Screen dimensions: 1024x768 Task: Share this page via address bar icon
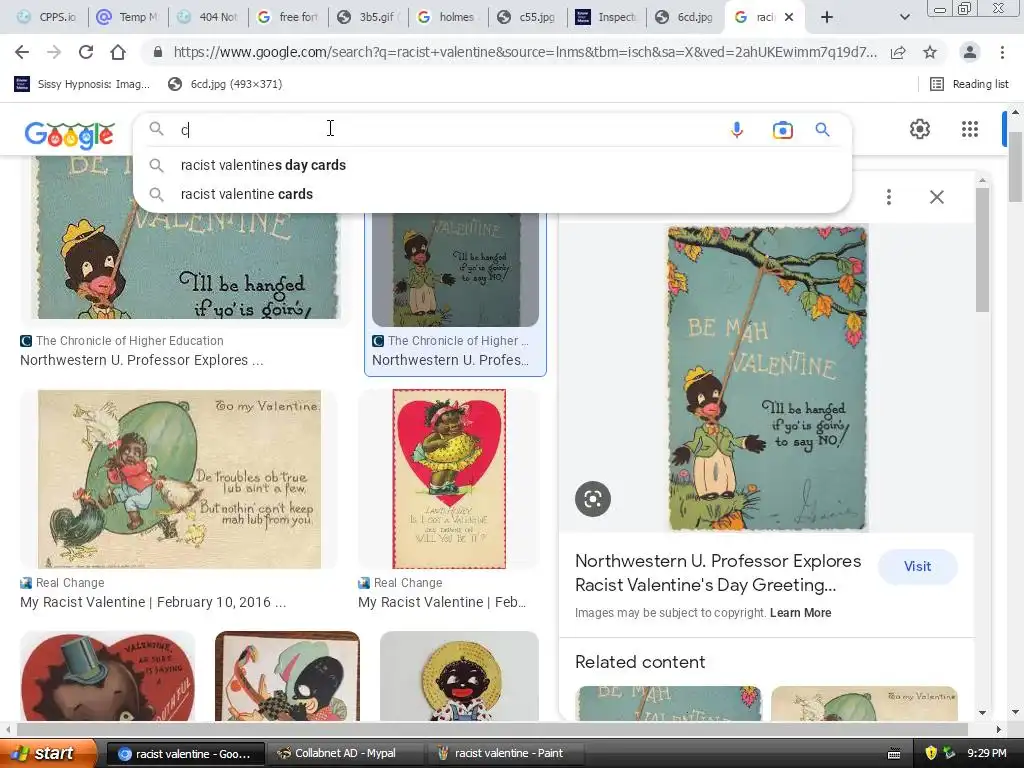click(x=898, y=52)
